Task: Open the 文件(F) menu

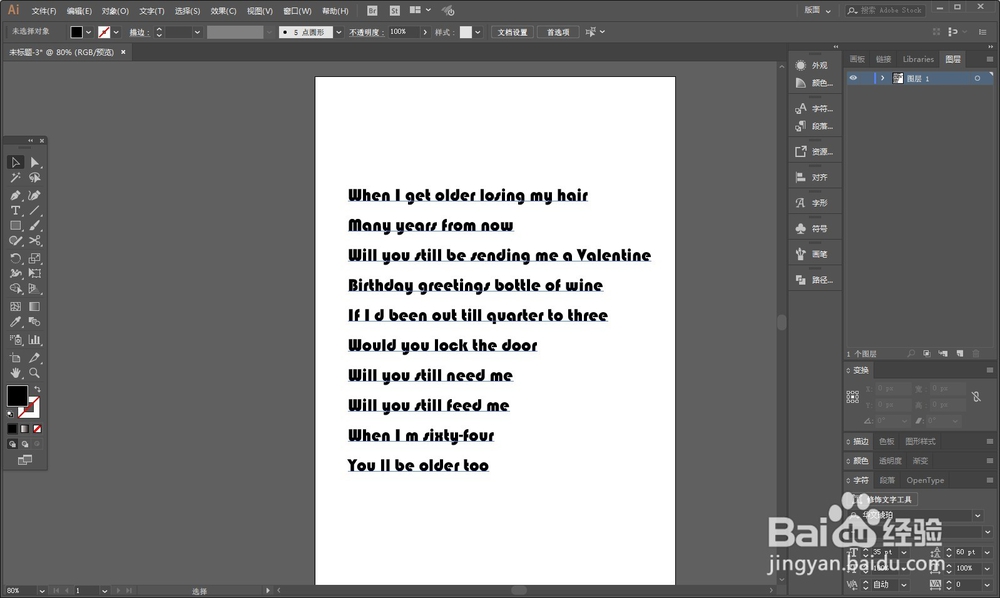Action: pyautogui.click(x=43, y=11)
